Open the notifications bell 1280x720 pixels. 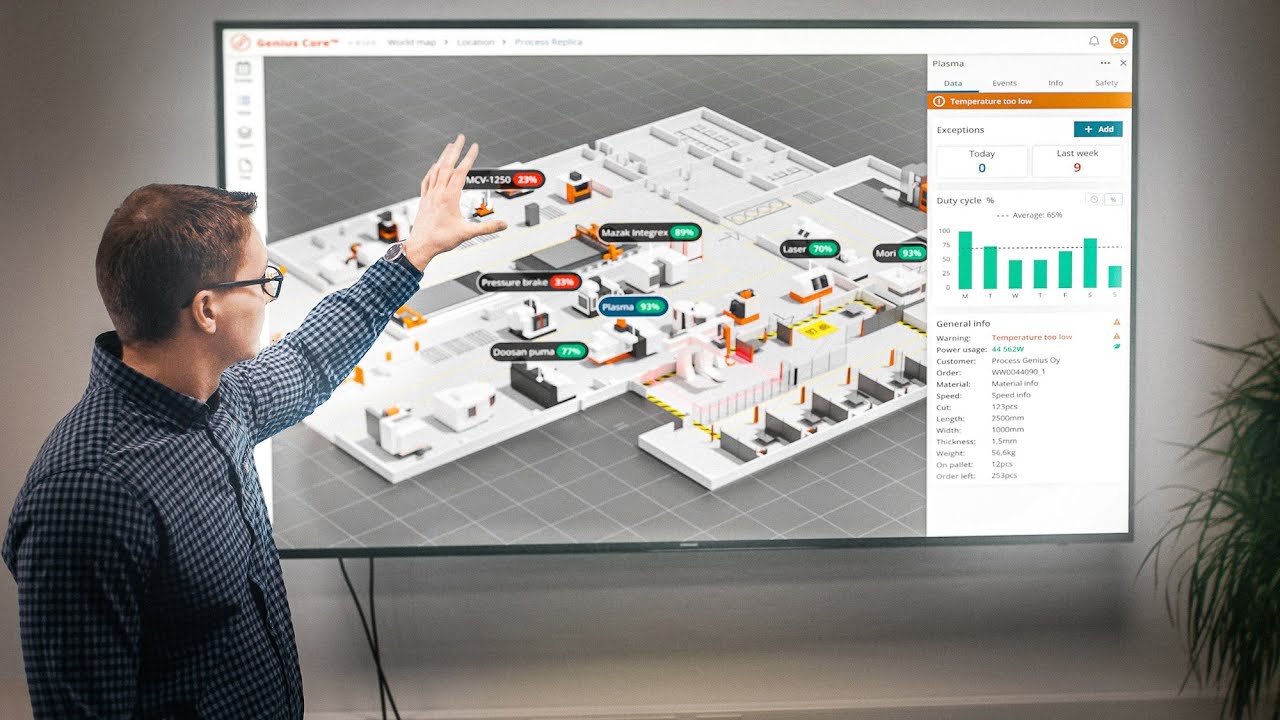(1094, 41)
